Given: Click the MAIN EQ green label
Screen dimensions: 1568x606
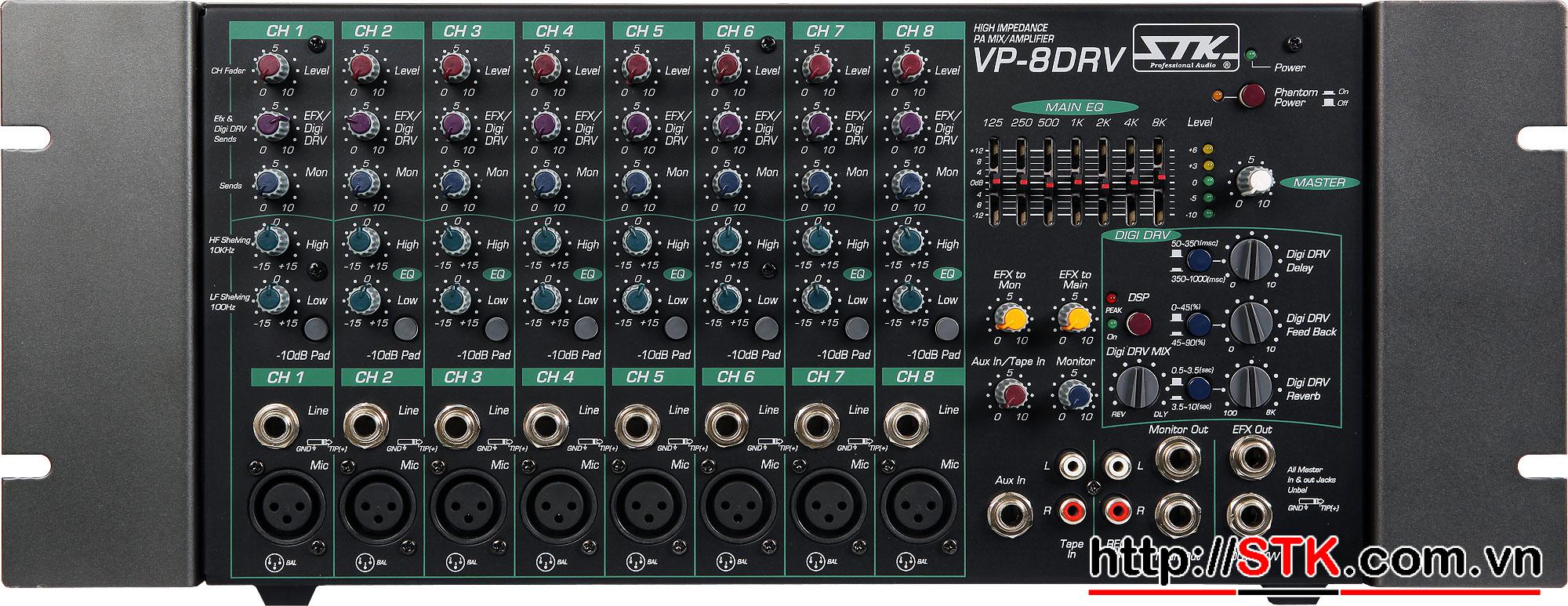Looking at the screenshot, I should pos(1074,107).
